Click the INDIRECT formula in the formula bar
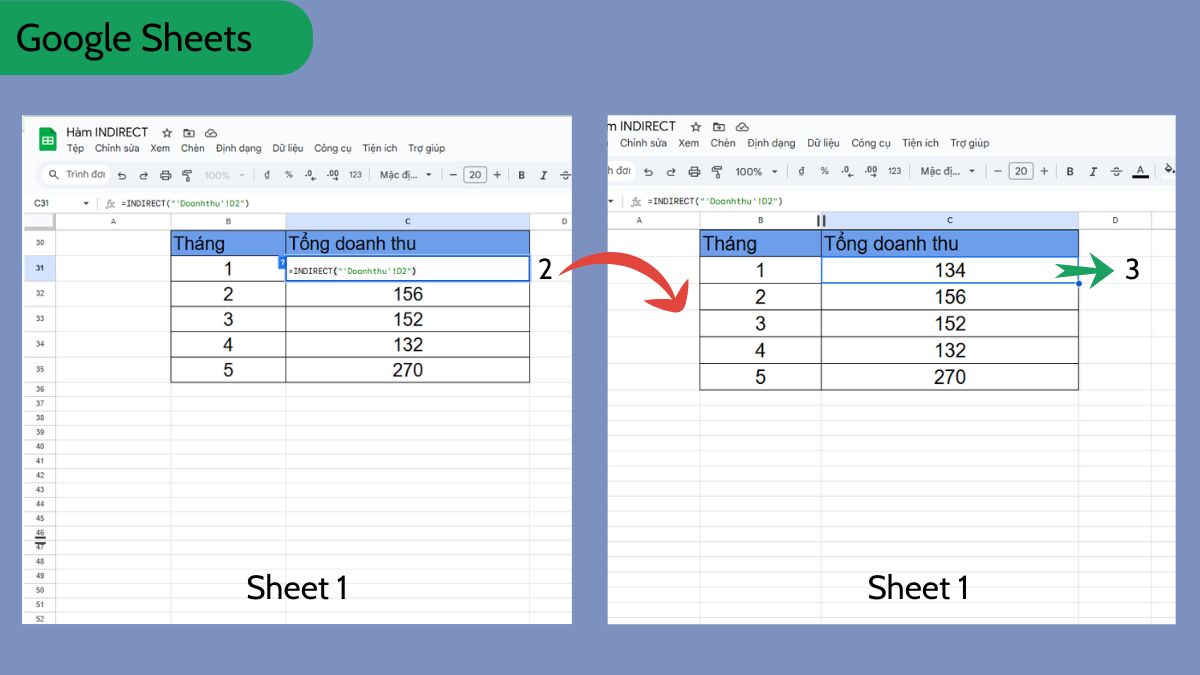The width and height of the screenshot is (1200, 675). tap(183, 201)
